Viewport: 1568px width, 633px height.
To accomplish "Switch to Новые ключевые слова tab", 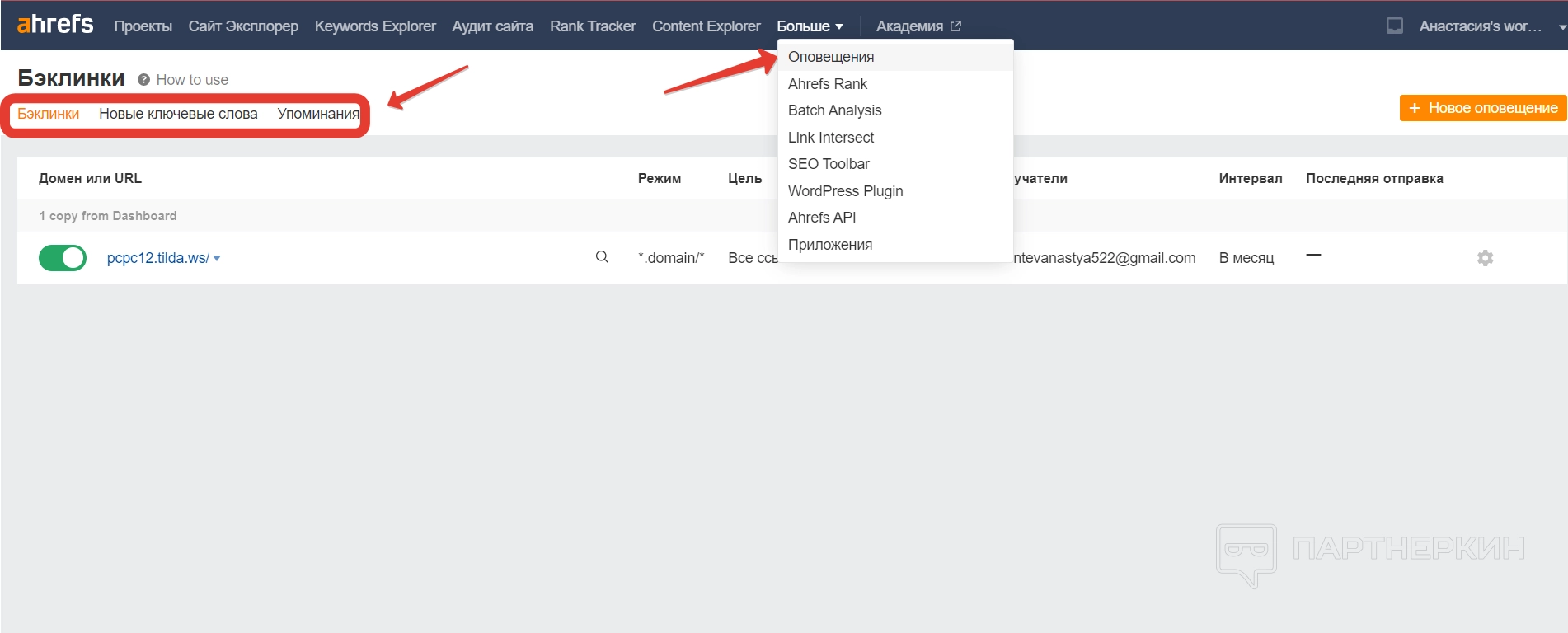I will [x=178, y=114].
